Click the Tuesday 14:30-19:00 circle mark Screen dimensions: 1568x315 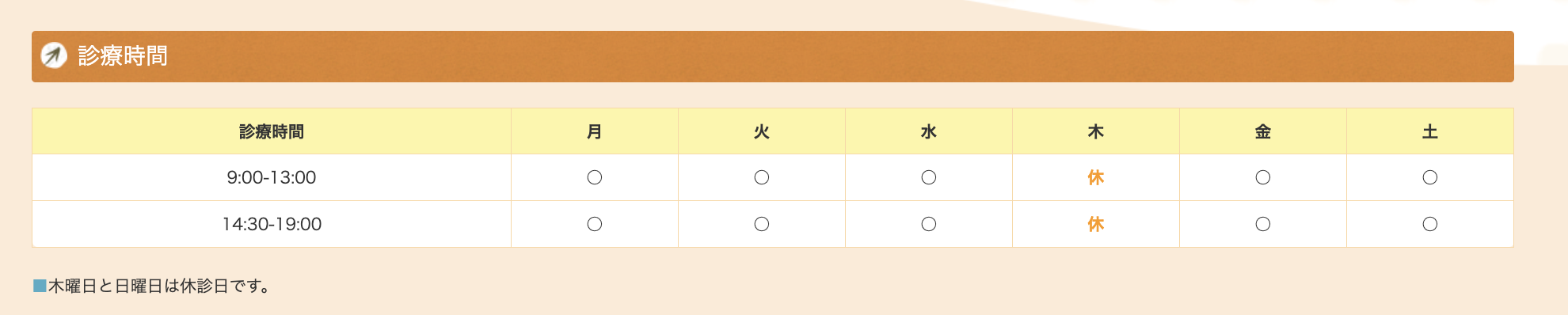(762, 224)
